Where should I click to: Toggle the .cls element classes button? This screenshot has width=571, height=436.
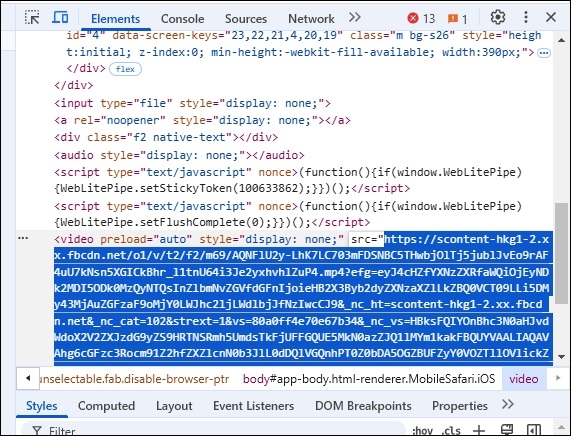[x=451, y=431]
